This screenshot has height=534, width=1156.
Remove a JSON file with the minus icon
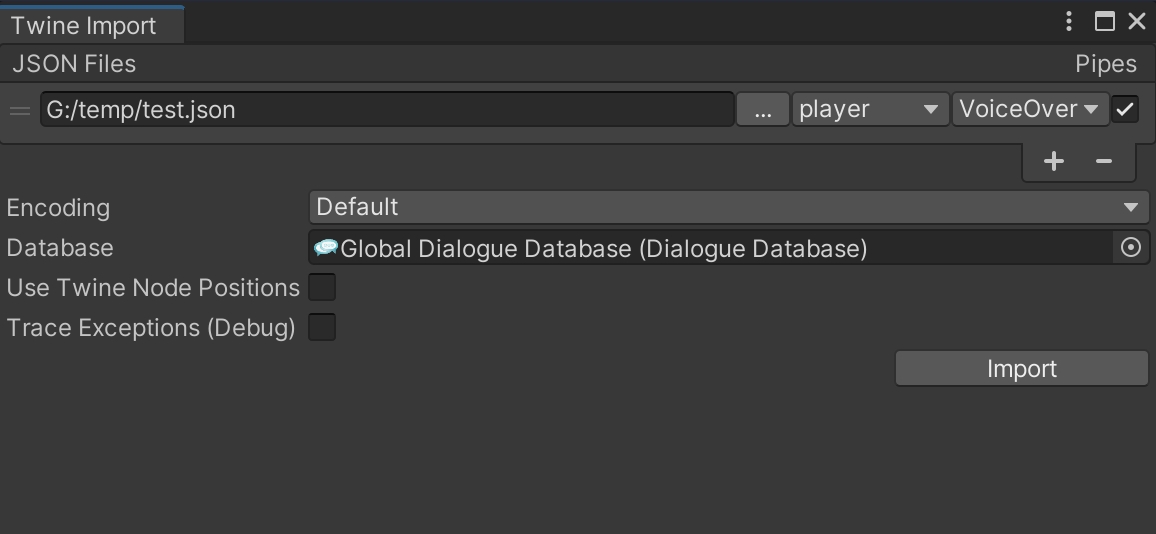click(x=1104, y=162)
